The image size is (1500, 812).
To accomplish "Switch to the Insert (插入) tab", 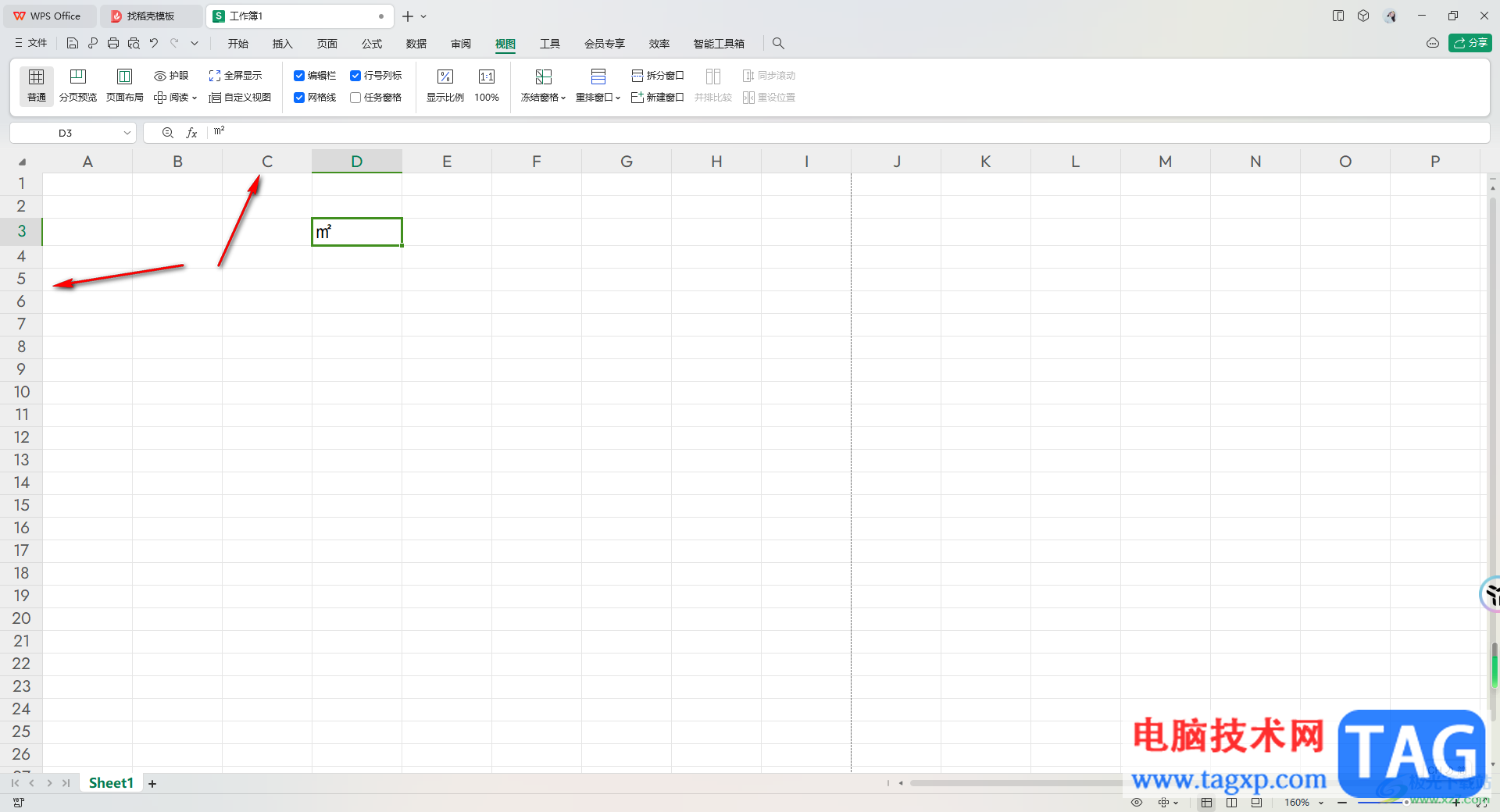I will tap(282, 44).
